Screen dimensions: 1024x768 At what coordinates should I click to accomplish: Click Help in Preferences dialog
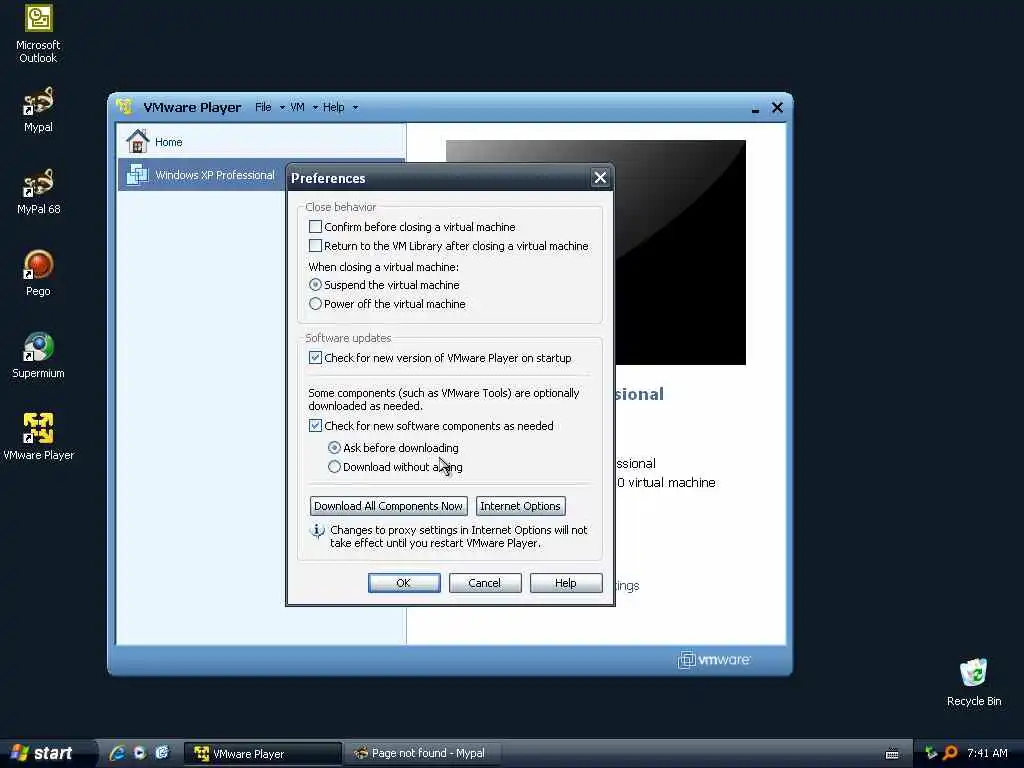566,583
